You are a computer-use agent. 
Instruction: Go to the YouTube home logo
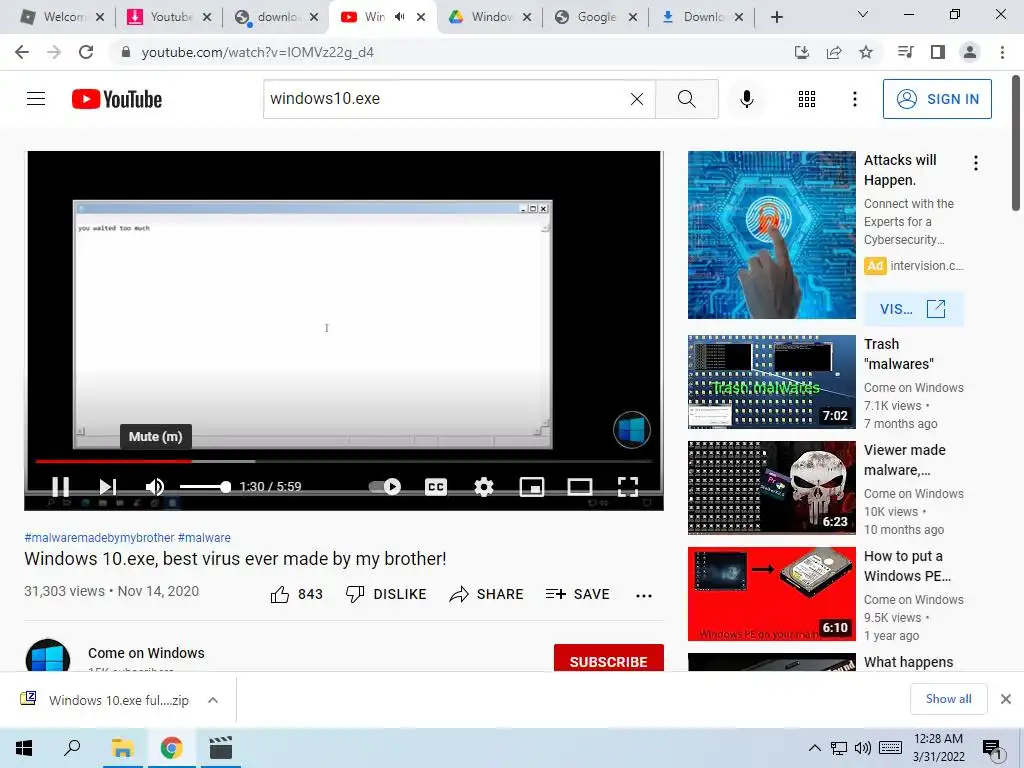pos(117,99)
